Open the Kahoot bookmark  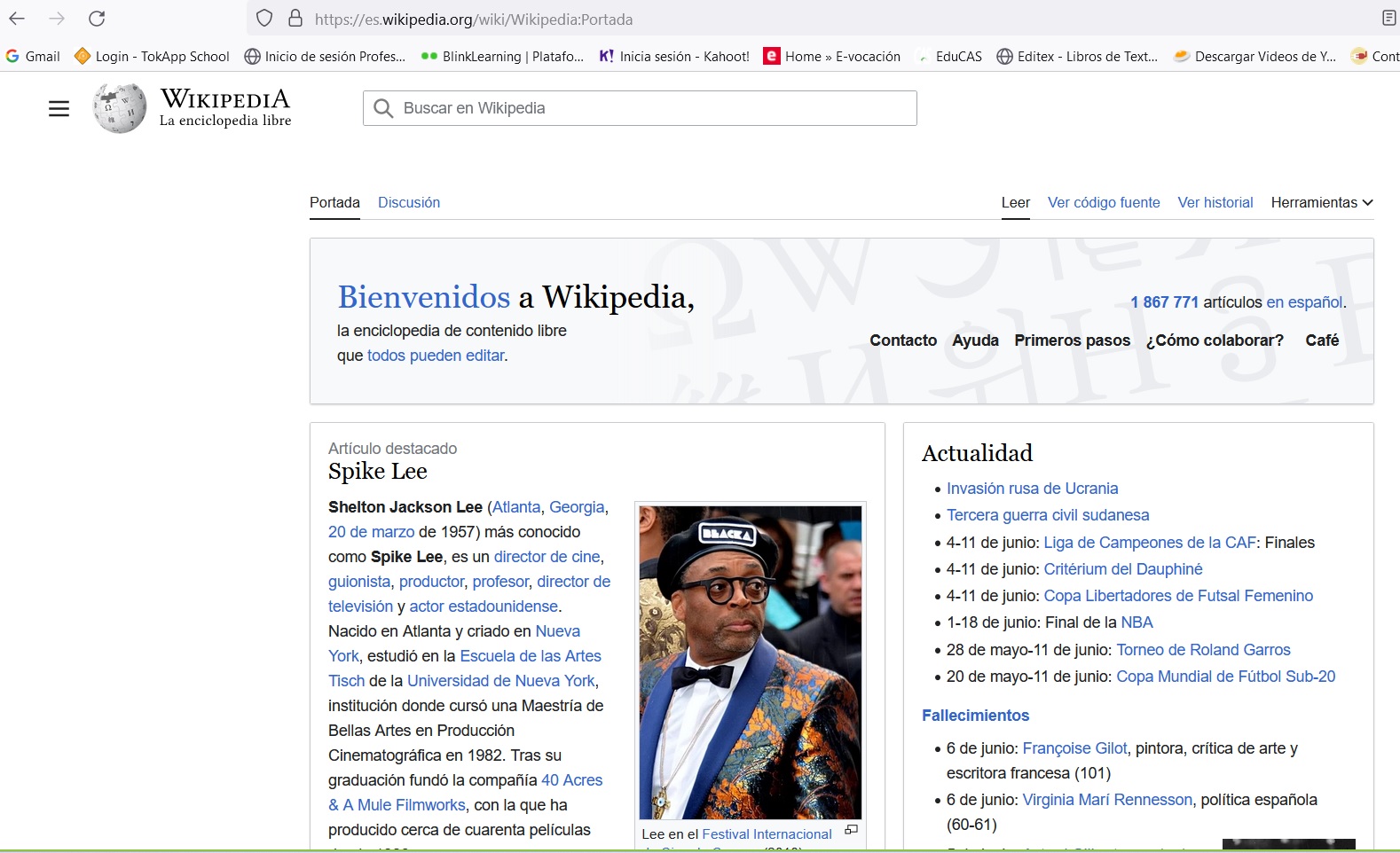point(674,56)
